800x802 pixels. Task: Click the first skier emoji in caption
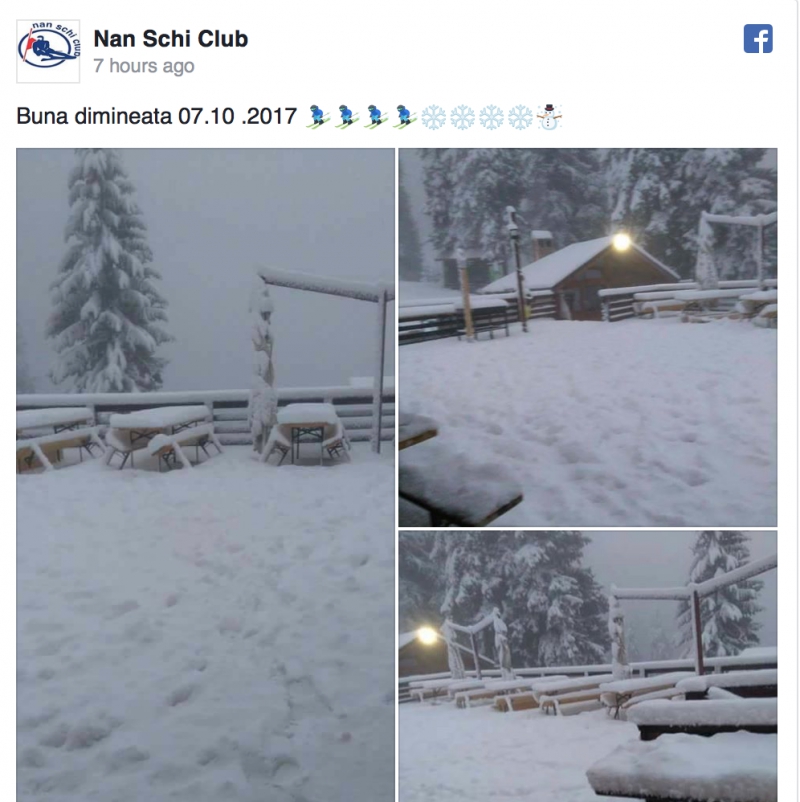point(318,117)
